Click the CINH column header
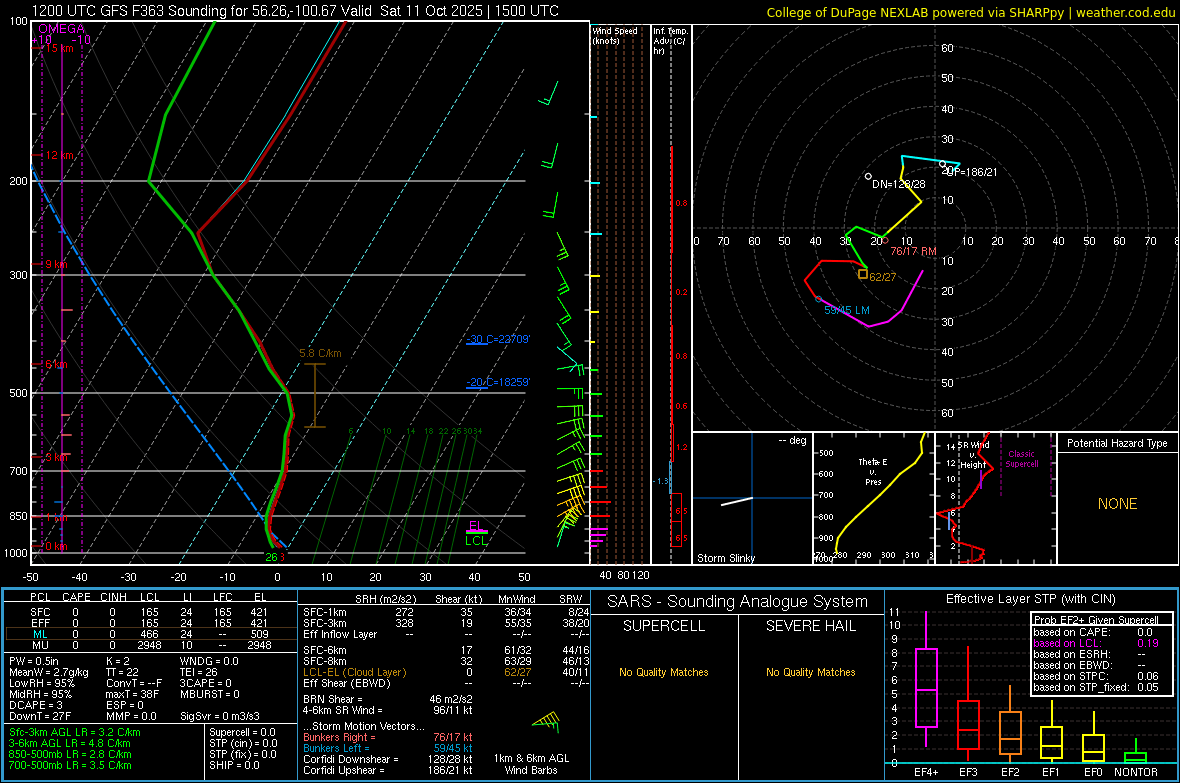Viewport: 1180px width, 783px height. click(x=114, y=597)
